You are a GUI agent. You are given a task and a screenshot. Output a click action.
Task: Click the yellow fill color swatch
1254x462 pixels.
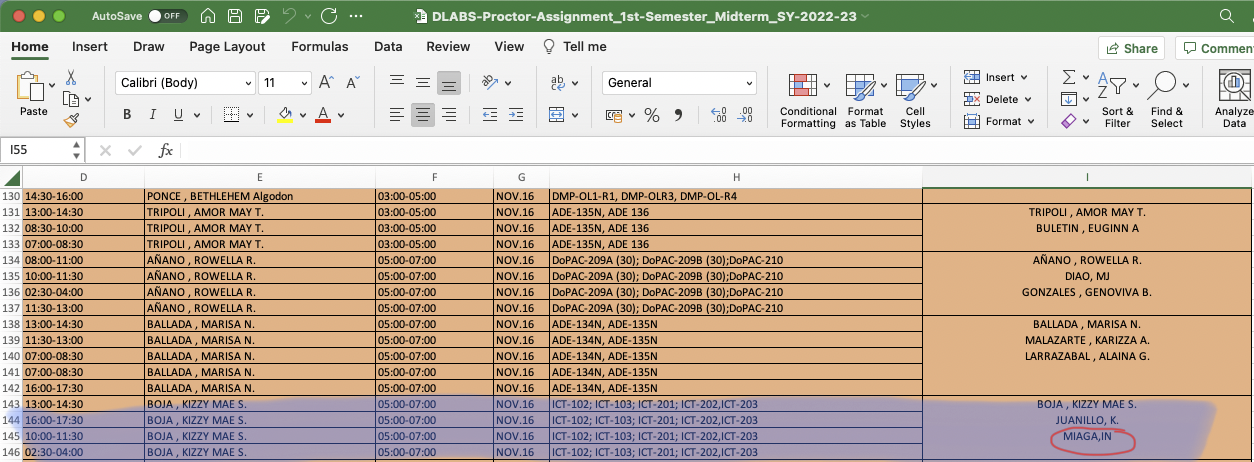point(285,115)
